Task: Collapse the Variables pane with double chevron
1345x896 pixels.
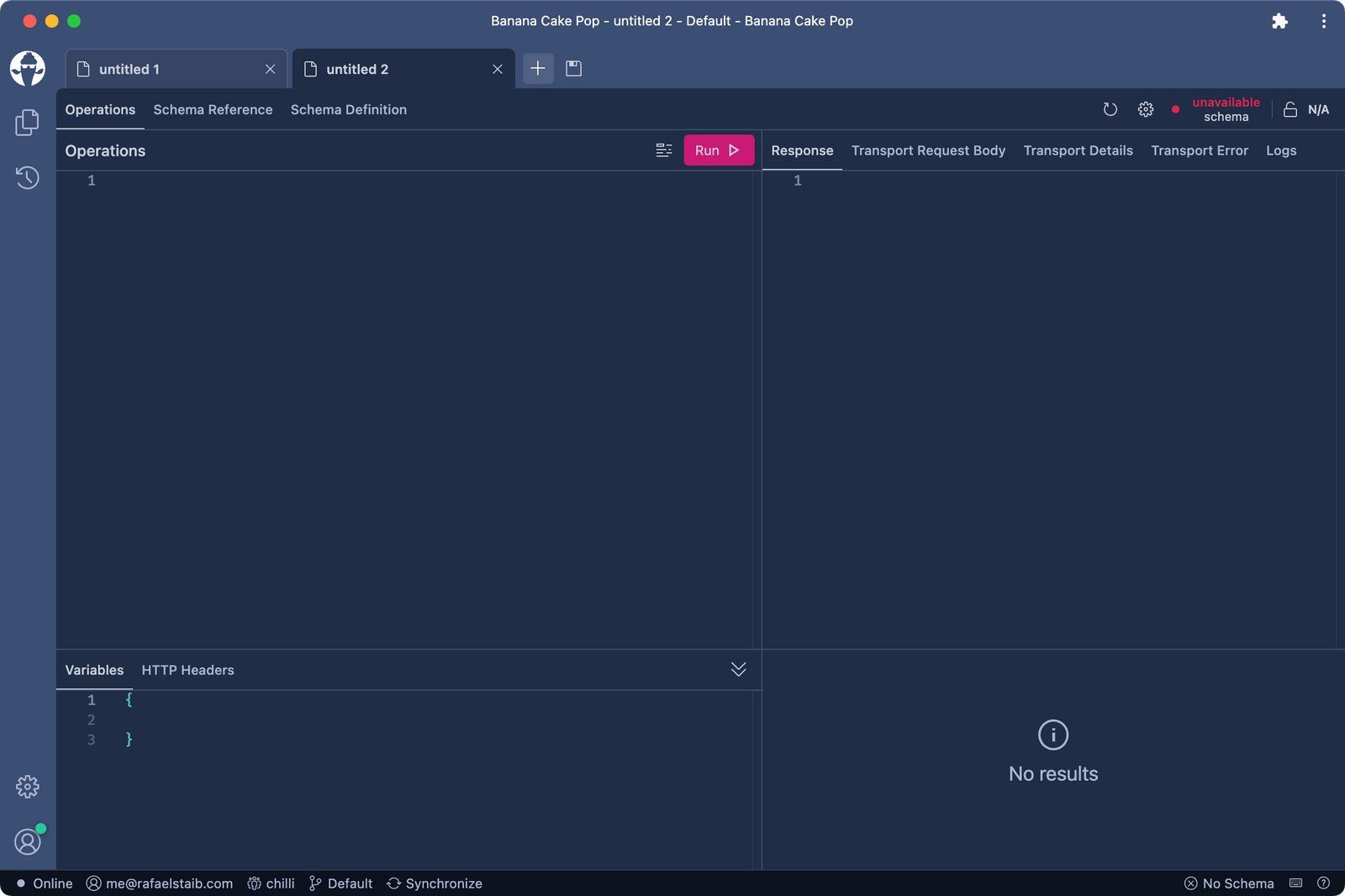Action: coord(738,669)
